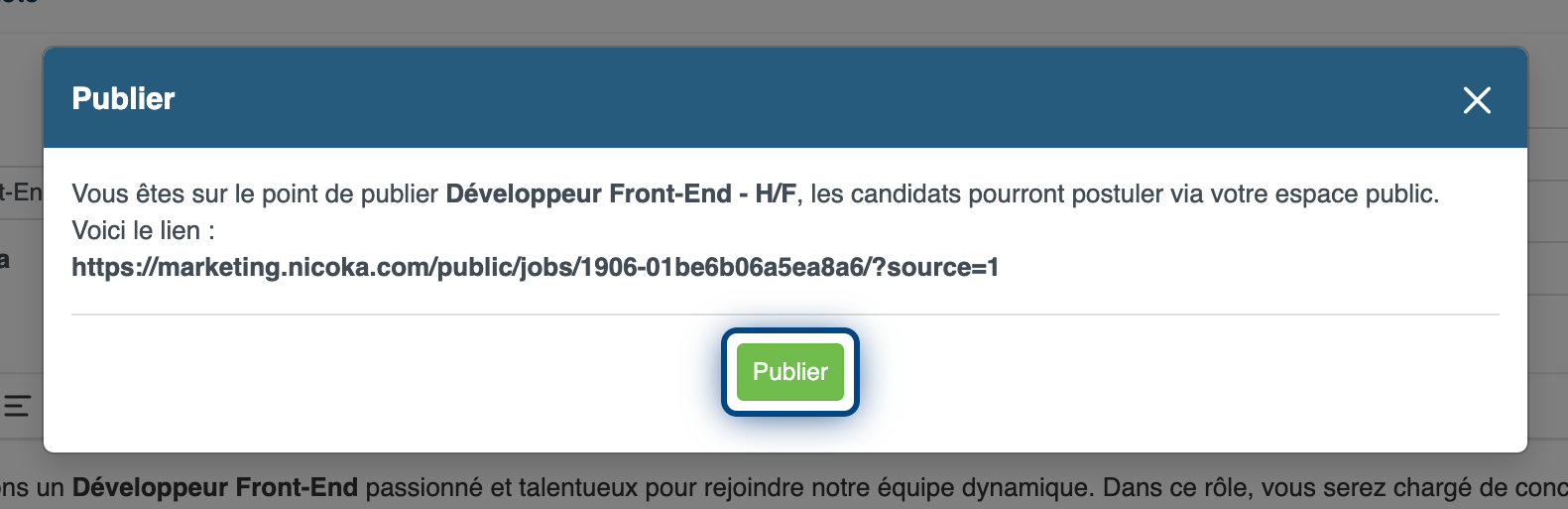
Task: Click the Publier dialog title
Action: [x=123, y=99]
